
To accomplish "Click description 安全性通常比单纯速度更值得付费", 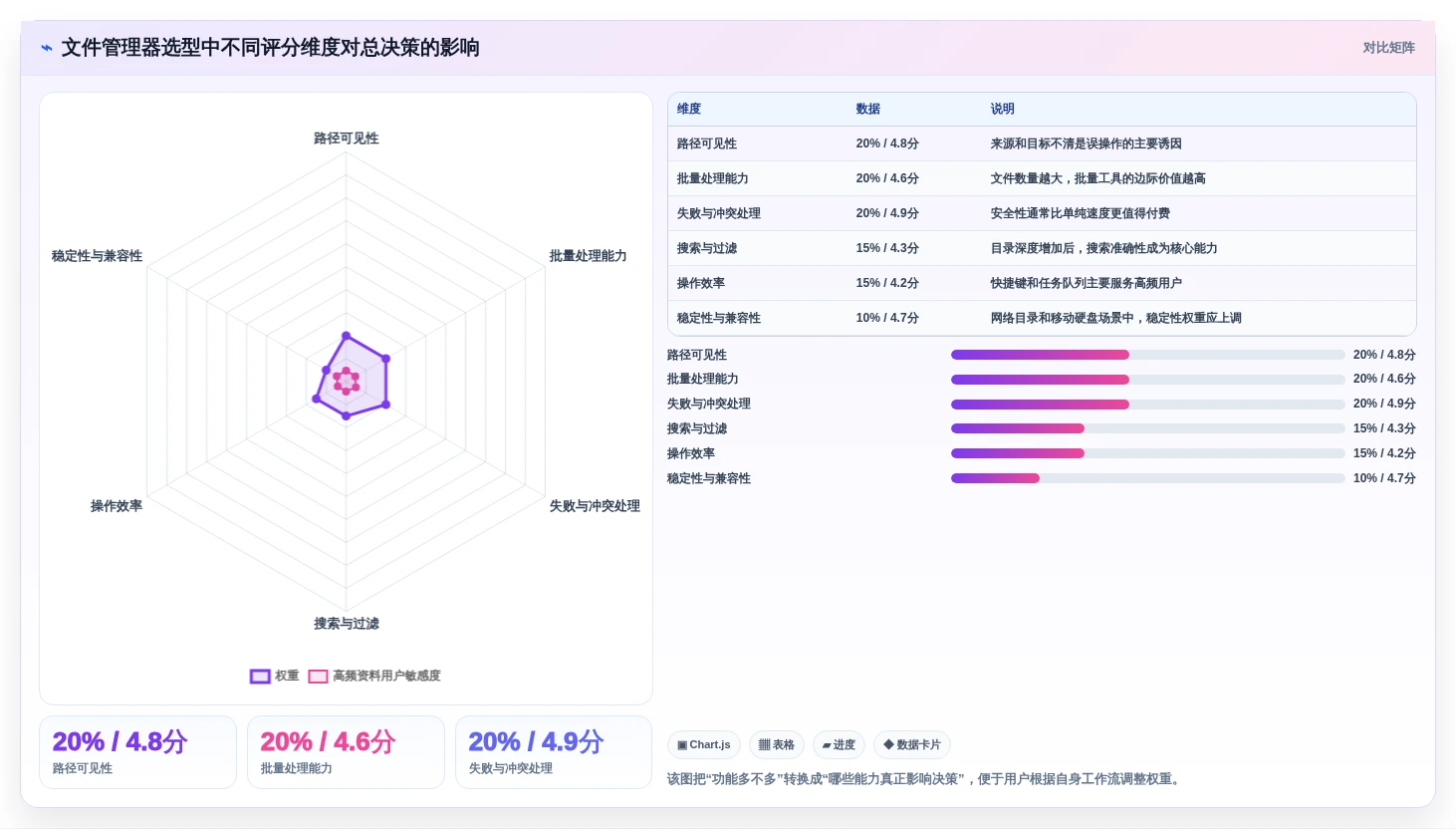I will 1081,213.
